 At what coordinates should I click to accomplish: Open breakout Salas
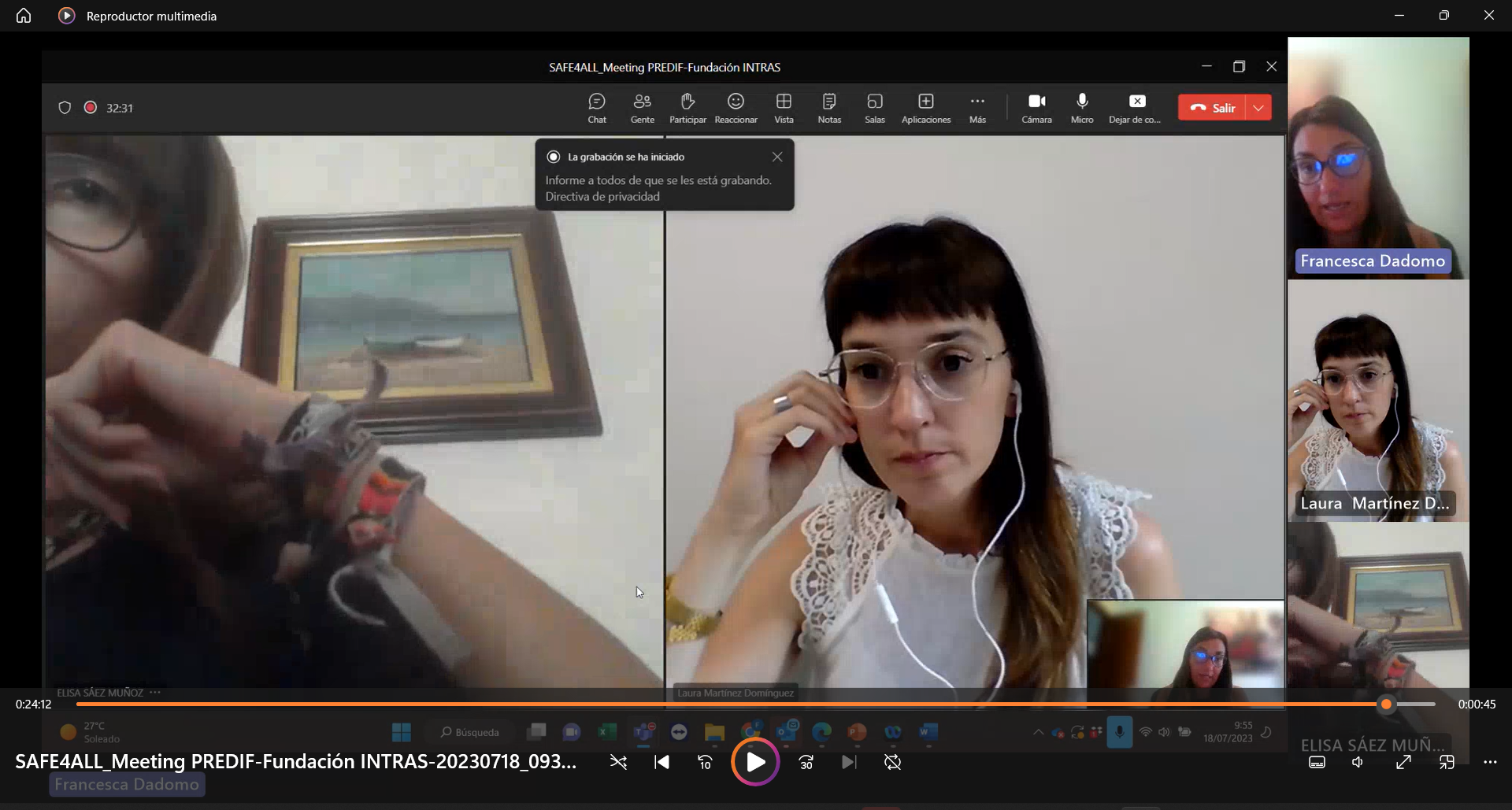[875, 109]
